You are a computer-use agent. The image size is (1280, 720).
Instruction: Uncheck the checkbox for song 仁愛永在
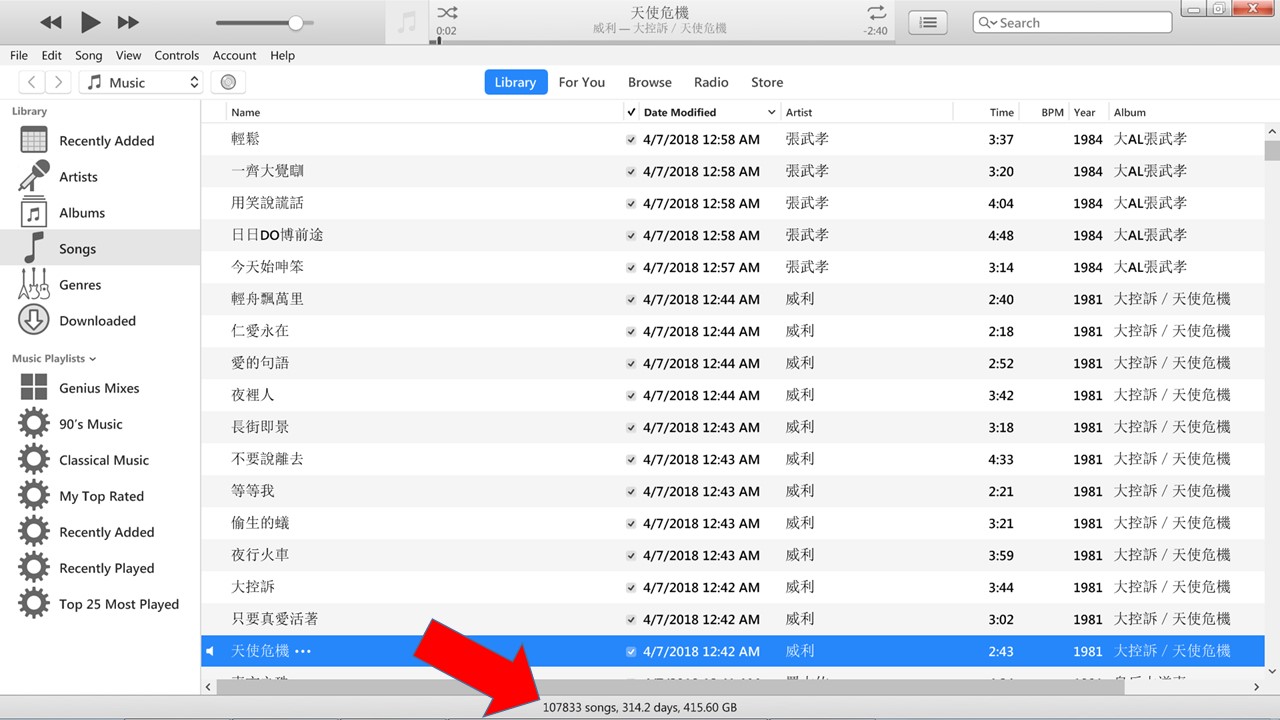(631, 332)
